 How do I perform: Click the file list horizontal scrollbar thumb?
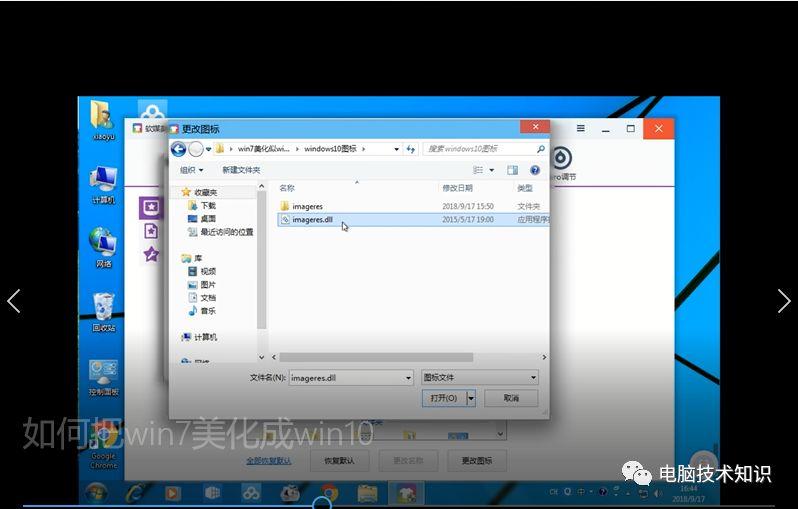[x=377, y=357]
